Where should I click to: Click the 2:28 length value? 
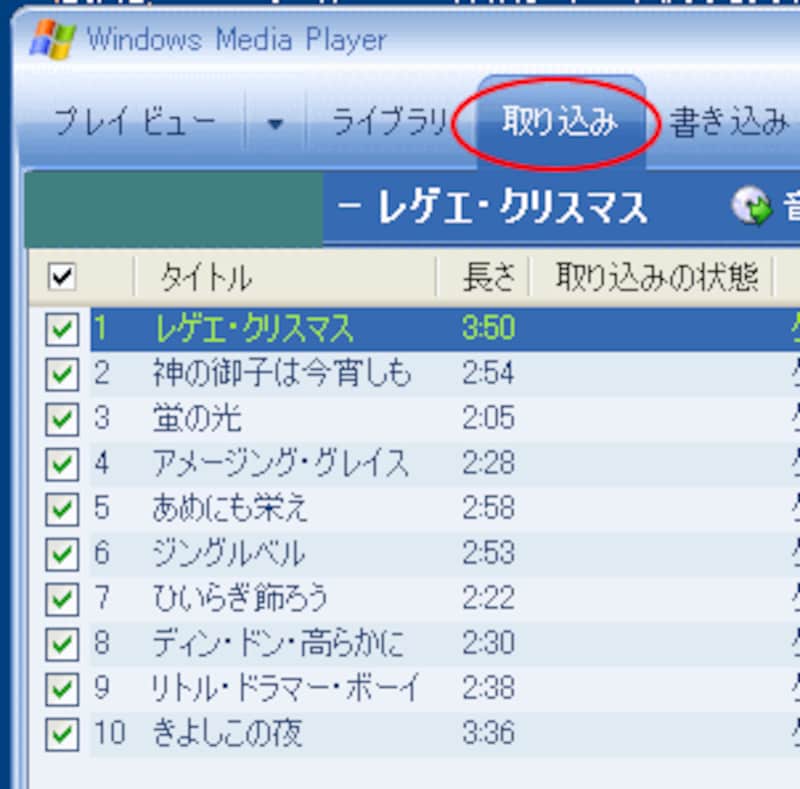(488, 463)
